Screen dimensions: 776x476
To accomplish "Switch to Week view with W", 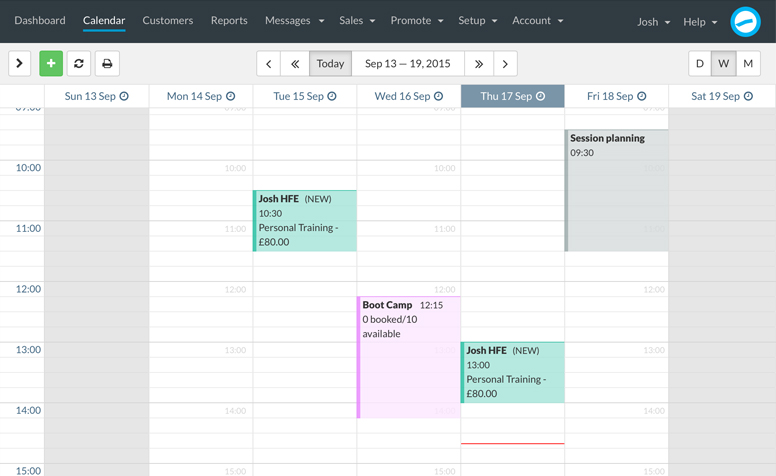I will (x=724, y=63).
